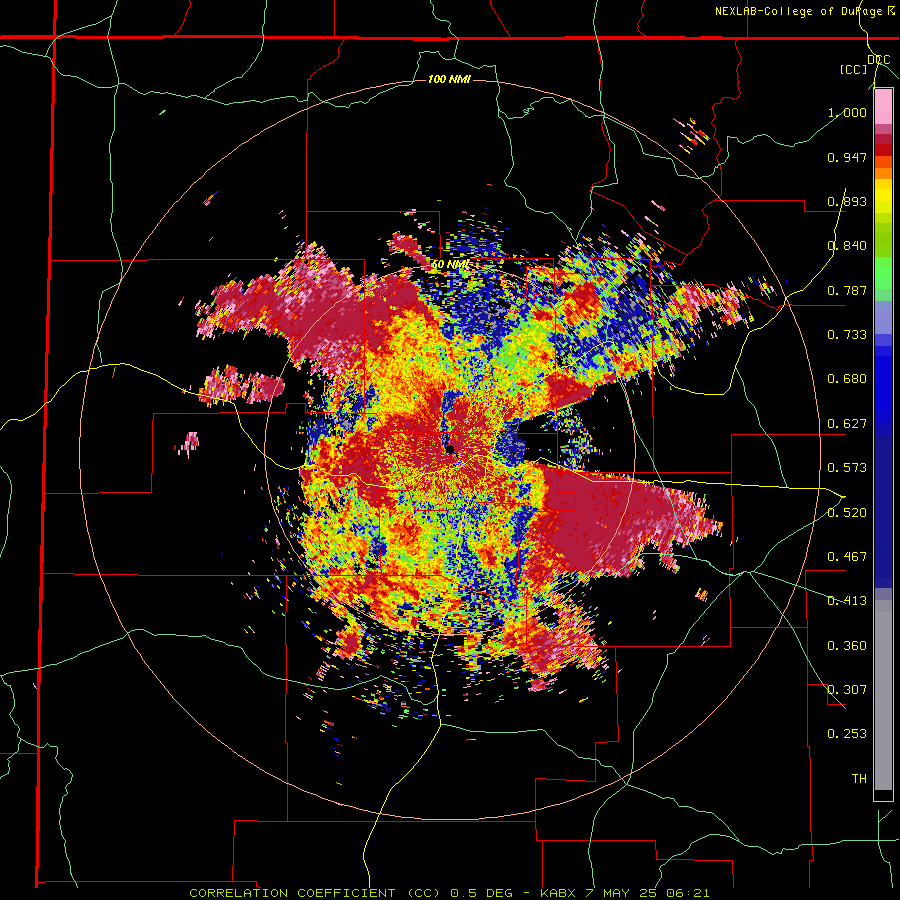This screenshot has width=900, height=900.
Task: Click the 0.253 legend value
Action: coord(847,734)
